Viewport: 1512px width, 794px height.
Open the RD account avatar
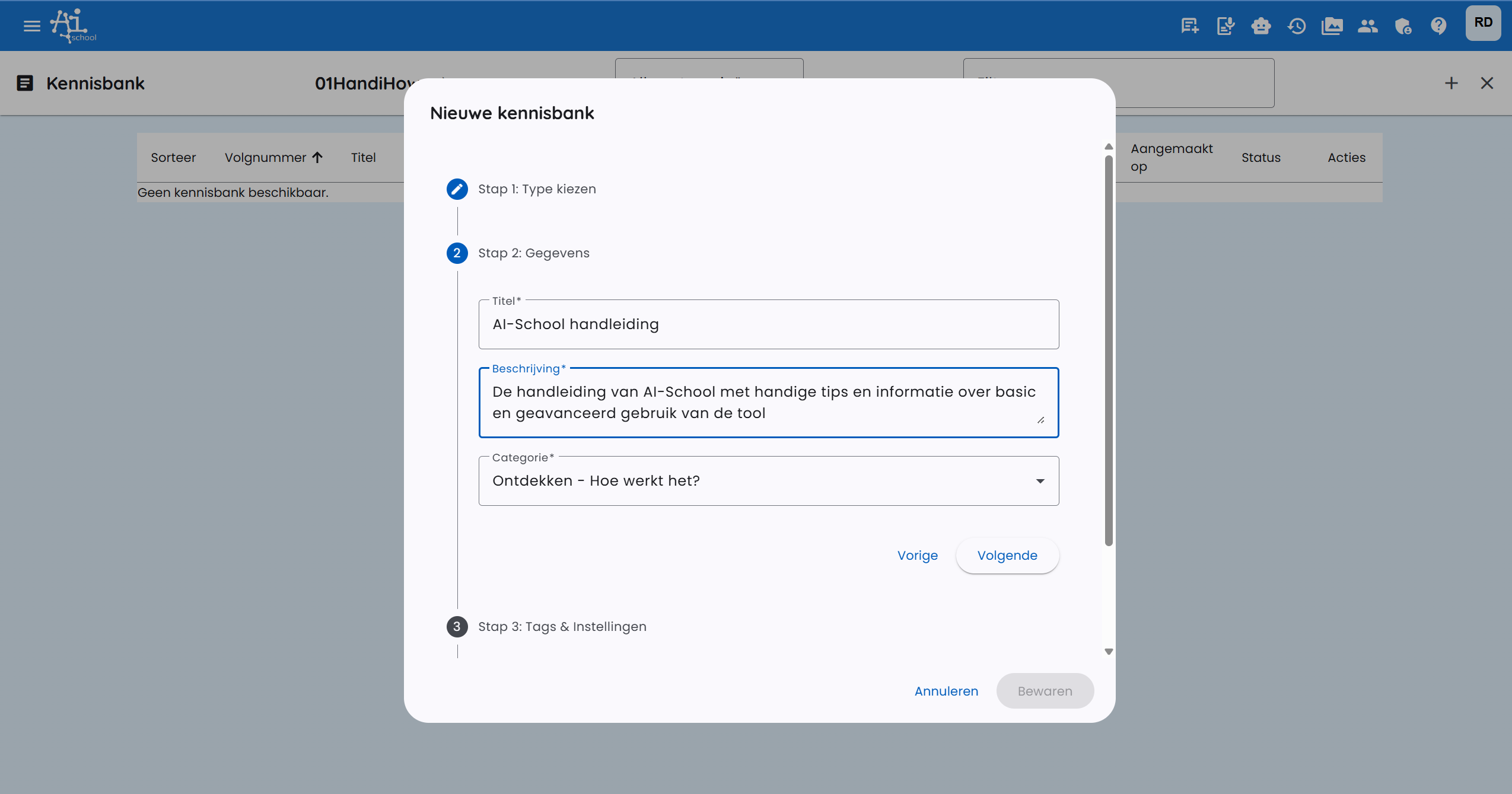1484,23
